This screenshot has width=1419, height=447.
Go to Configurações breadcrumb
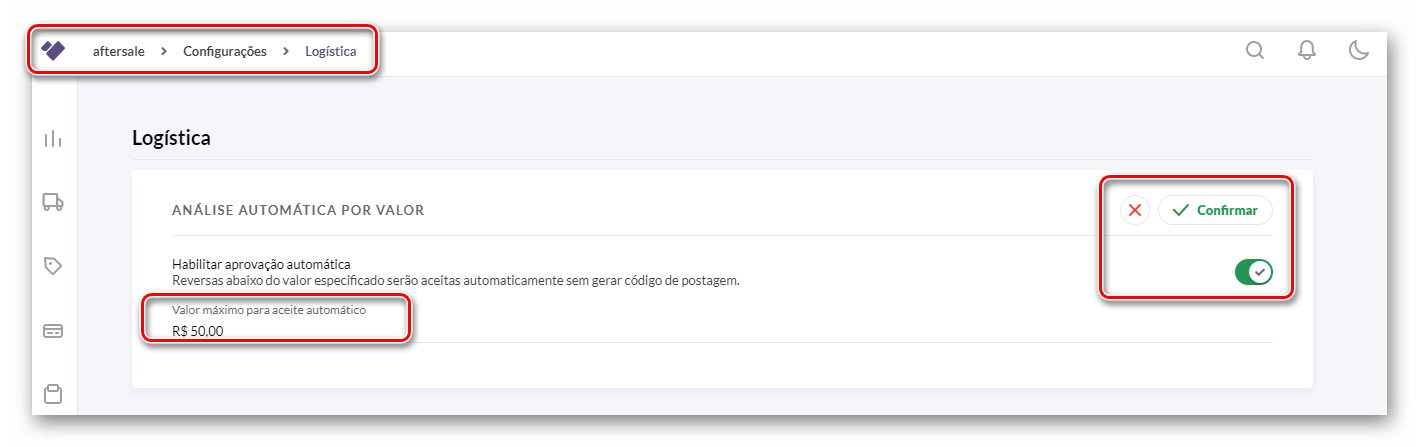(225, 51)
